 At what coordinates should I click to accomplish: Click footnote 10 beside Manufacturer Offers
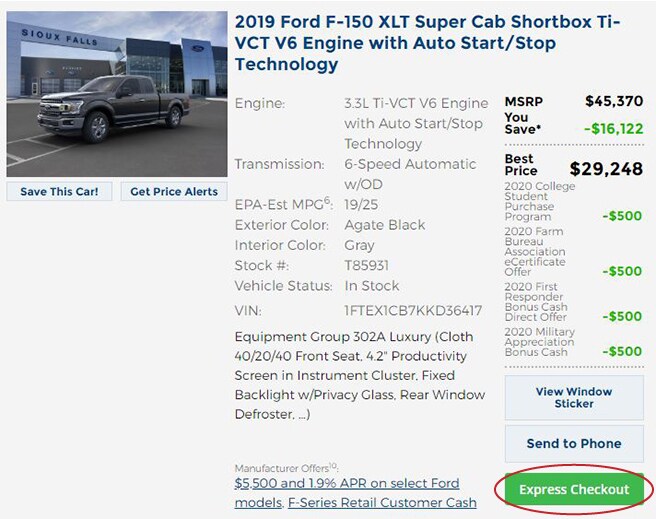tap(333, 465)
